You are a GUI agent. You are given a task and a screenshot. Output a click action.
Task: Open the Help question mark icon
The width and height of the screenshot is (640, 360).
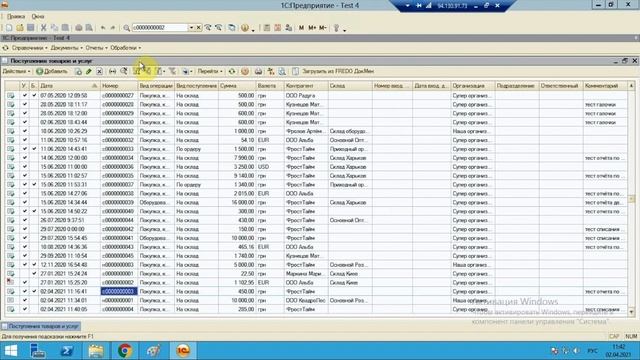tap(244, 28)
